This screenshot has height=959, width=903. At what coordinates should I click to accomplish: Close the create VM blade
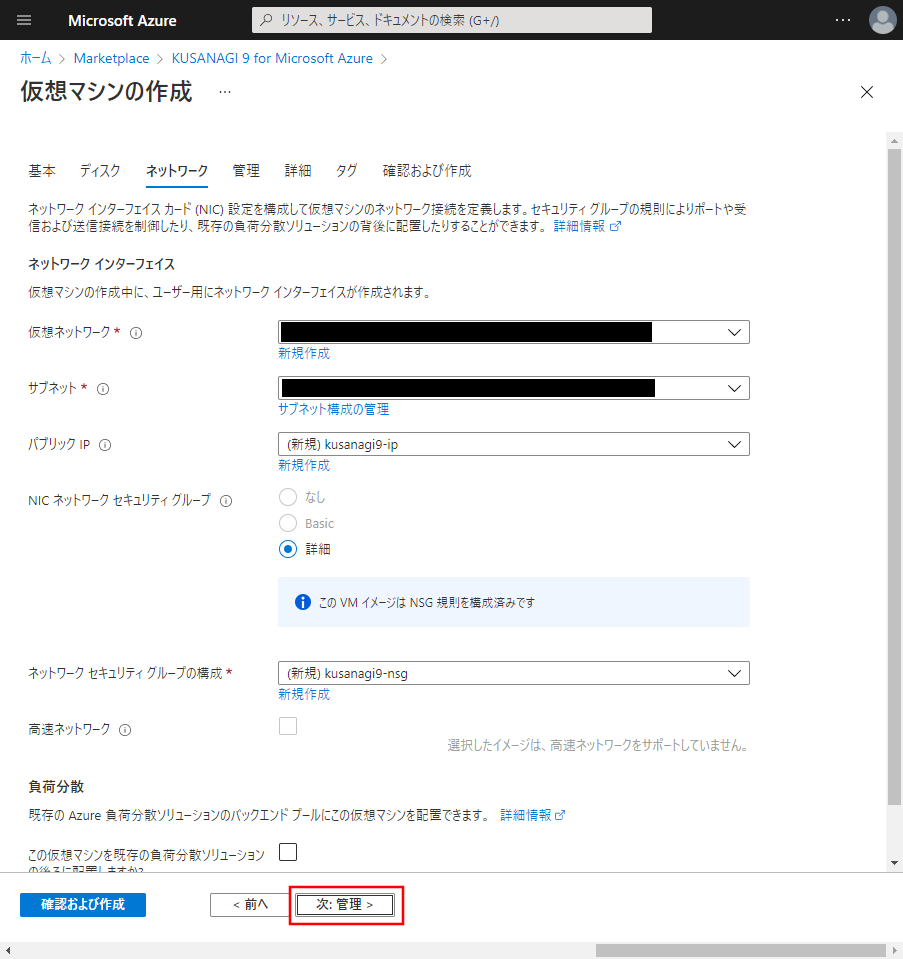[866, 92]
